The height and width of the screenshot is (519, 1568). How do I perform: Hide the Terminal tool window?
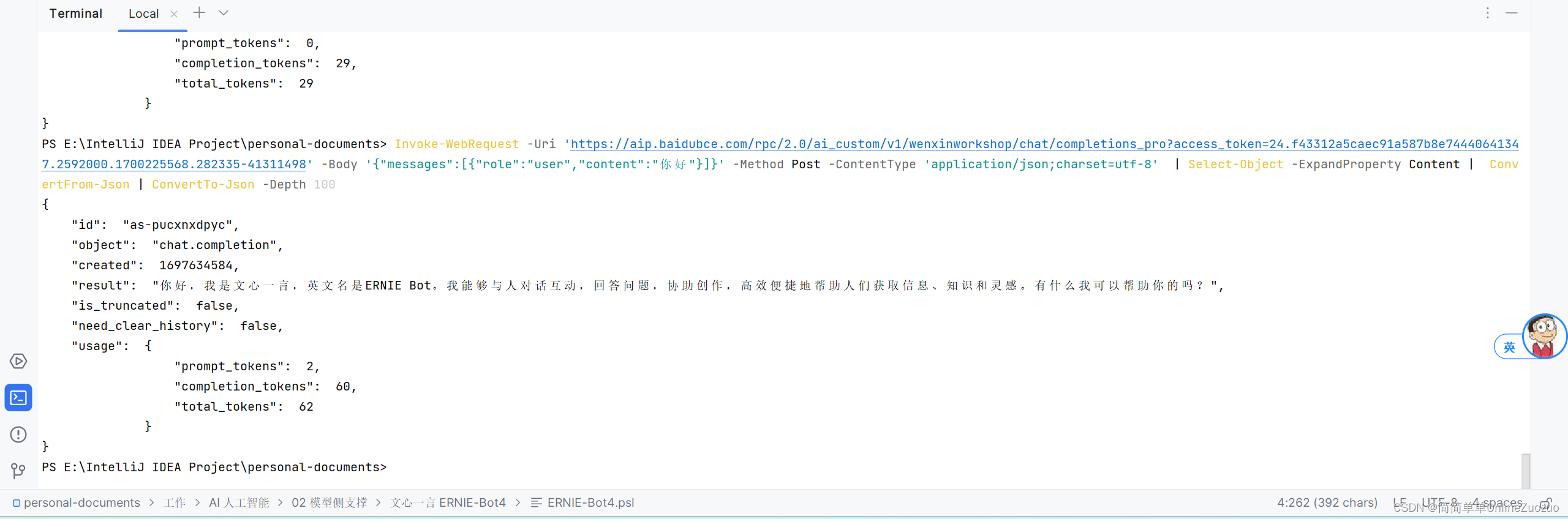tap(1512, 13)
